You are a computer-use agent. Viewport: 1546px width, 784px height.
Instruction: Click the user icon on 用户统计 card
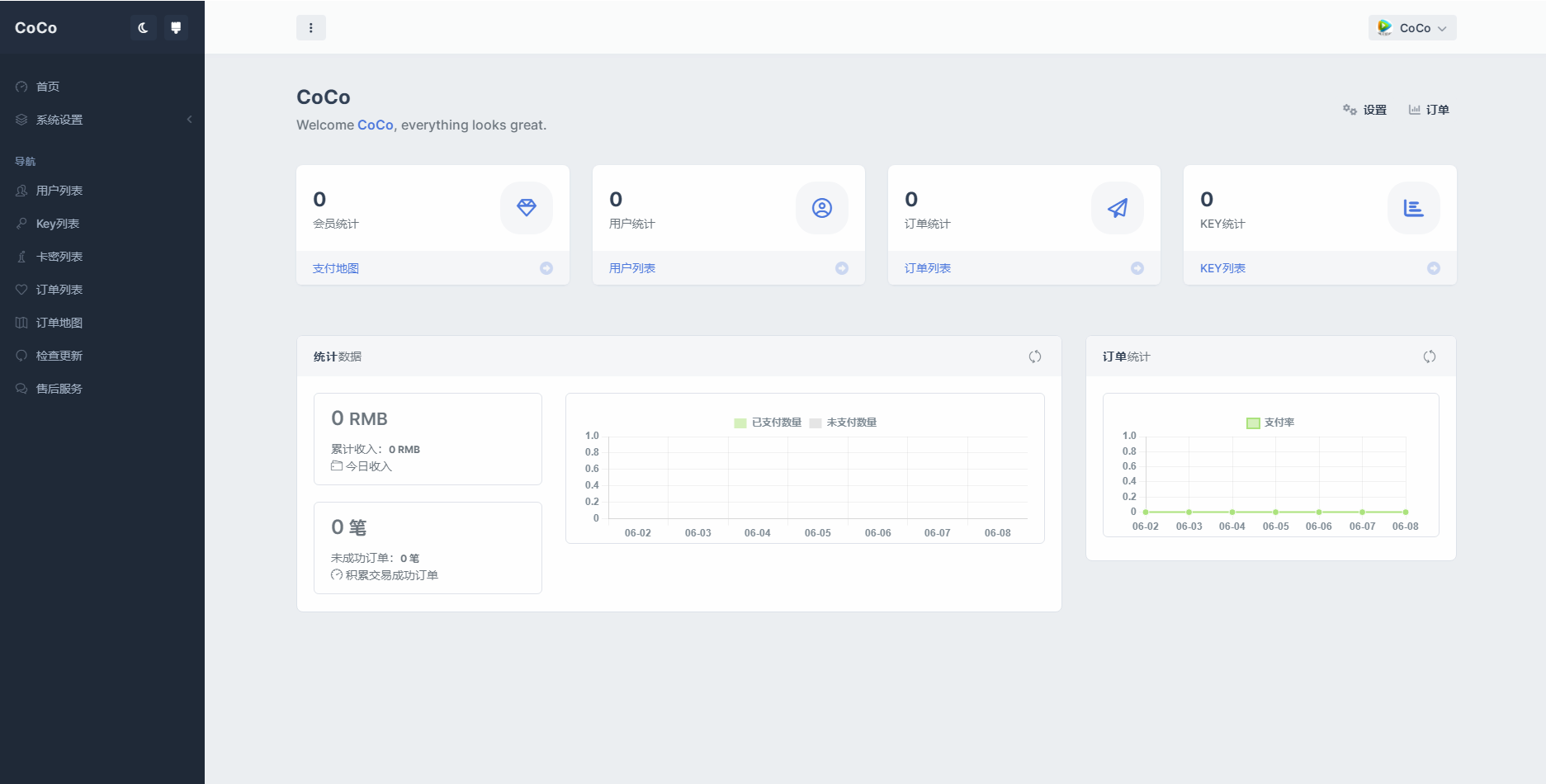821,208
